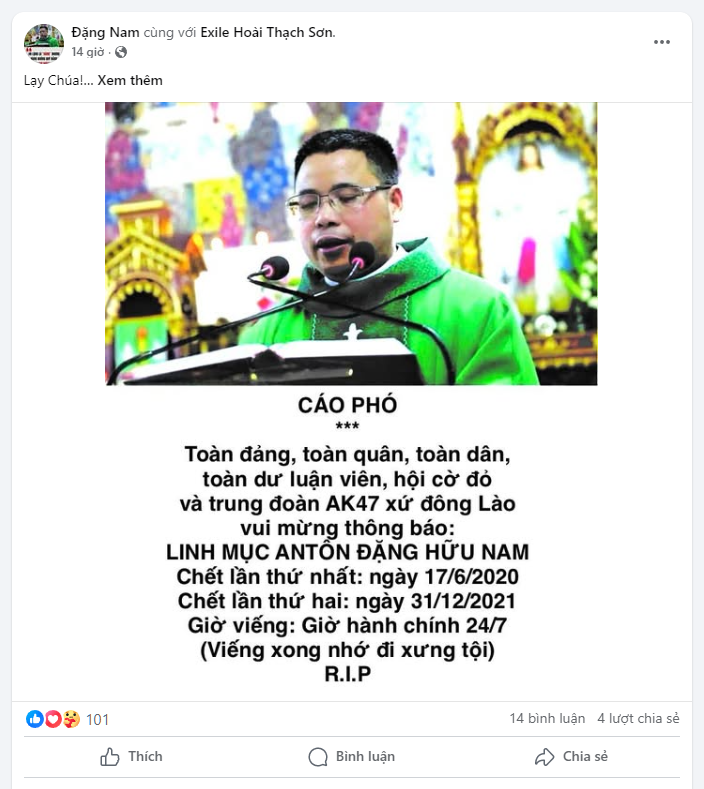The width and height of the screenshot is (704, 789).
Task: Click the Bình luận comment button
Action: pos(352,756)
